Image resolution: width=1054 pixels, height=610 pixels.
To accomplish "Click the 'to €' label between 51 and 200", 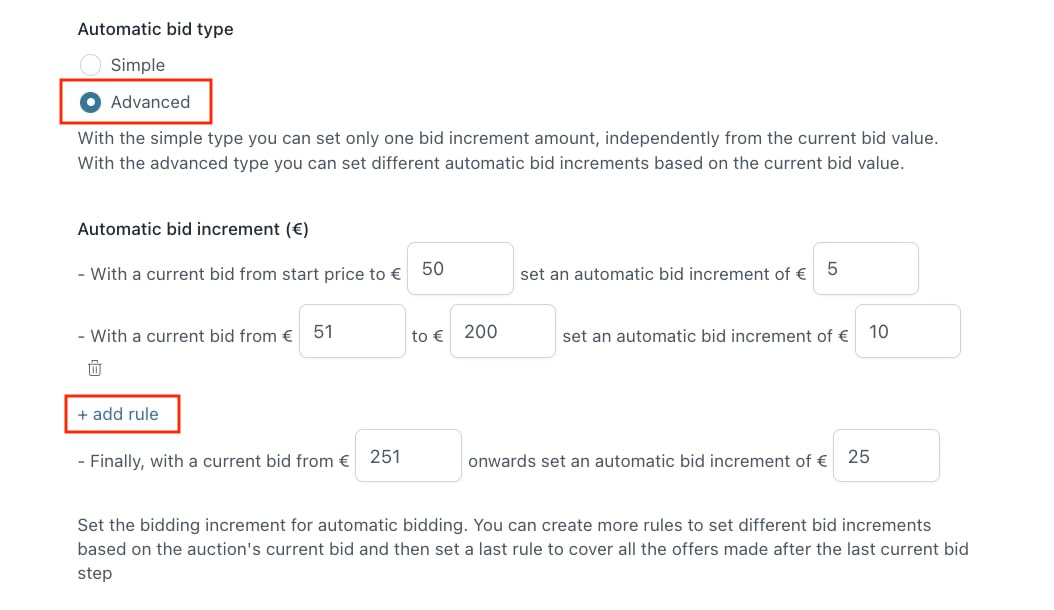I will pyautogui.click(x=428, y=336).
